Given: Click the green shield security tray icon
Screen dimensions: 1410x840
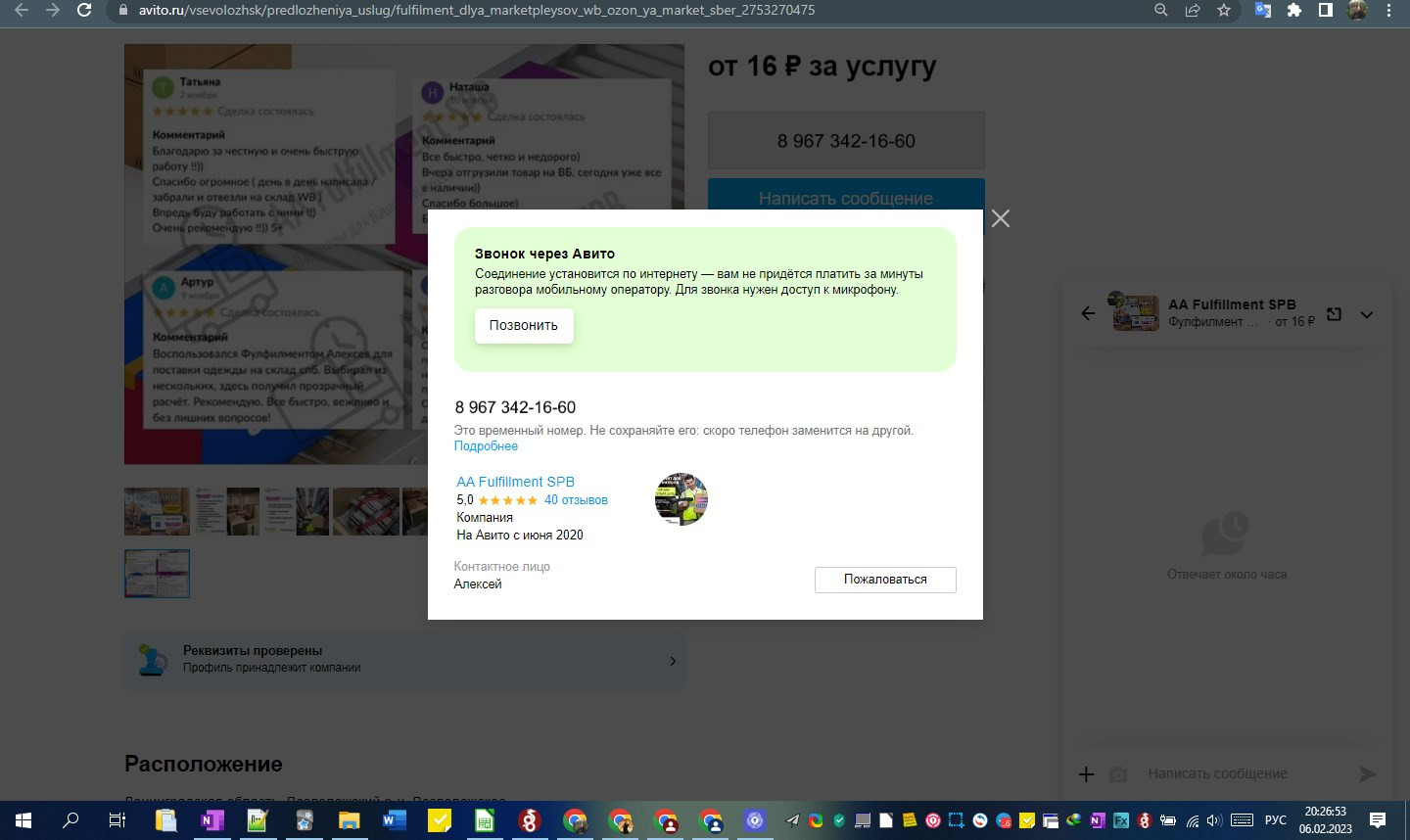Looking at the screenshot, I should pyautogui.click(x=839, y=820).
